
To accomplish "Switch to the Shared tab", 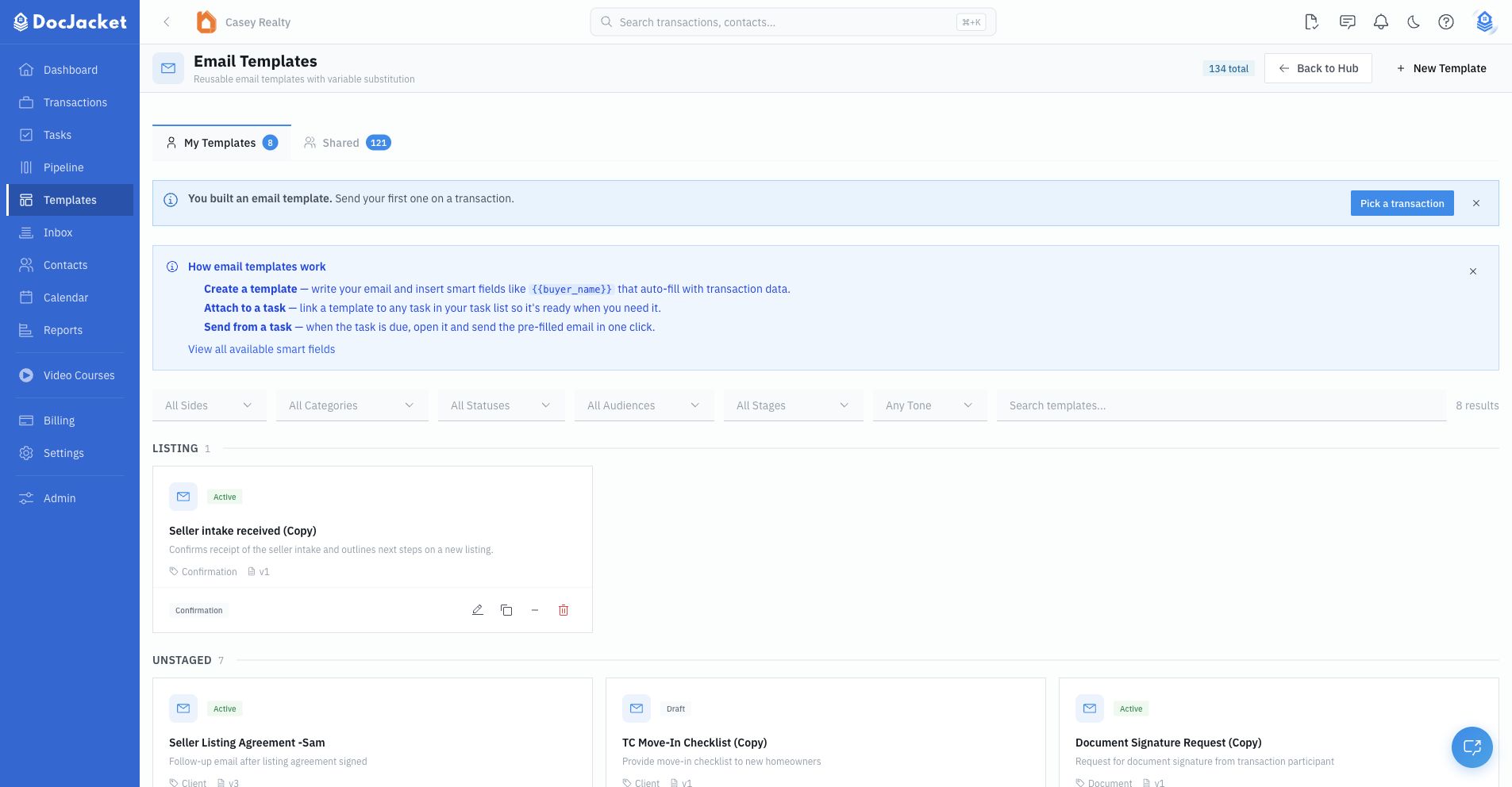I will click(347, 143).
